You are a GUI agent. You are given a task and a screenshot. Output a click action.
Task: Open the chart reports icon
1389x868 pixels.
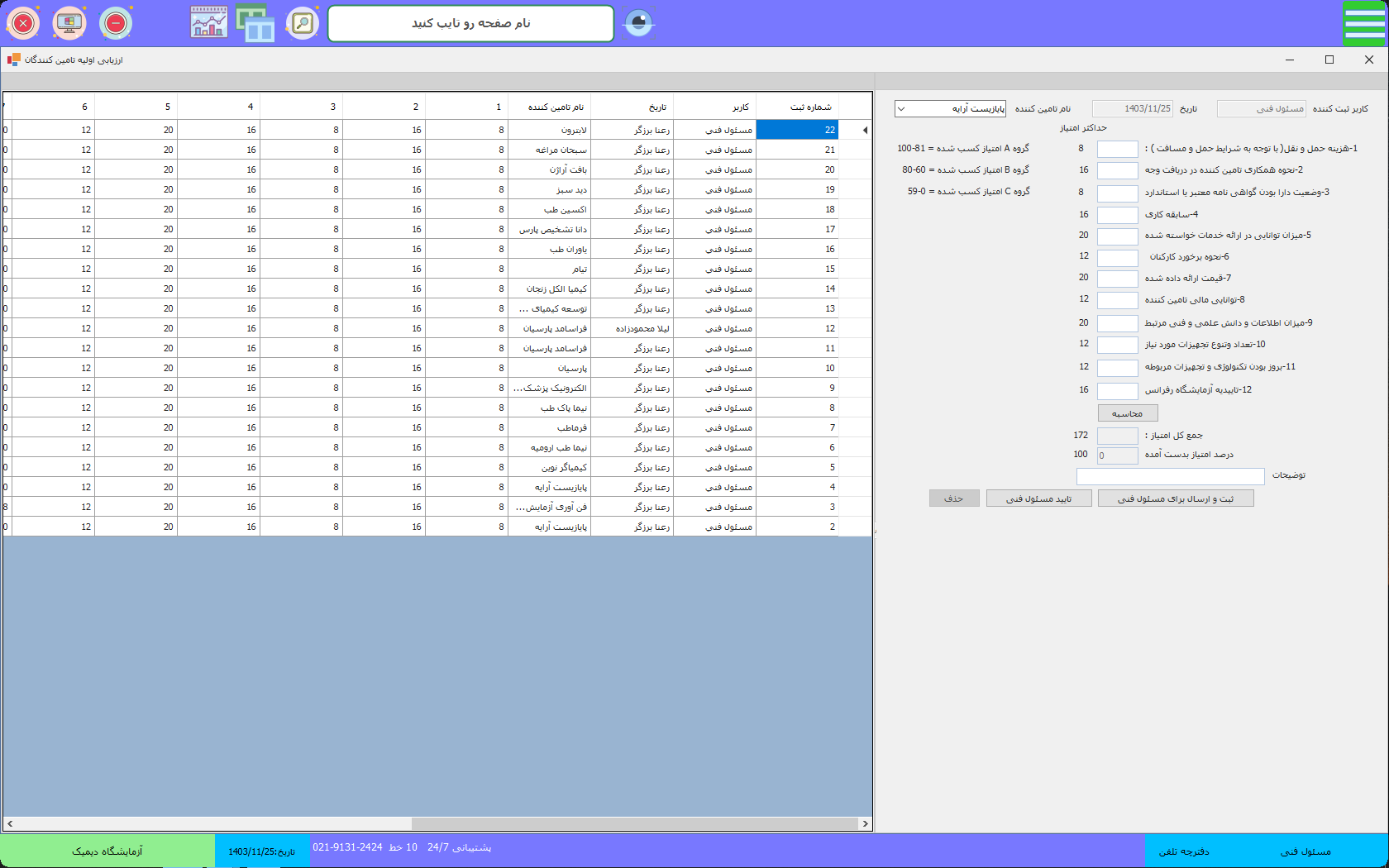click(209, 23)
